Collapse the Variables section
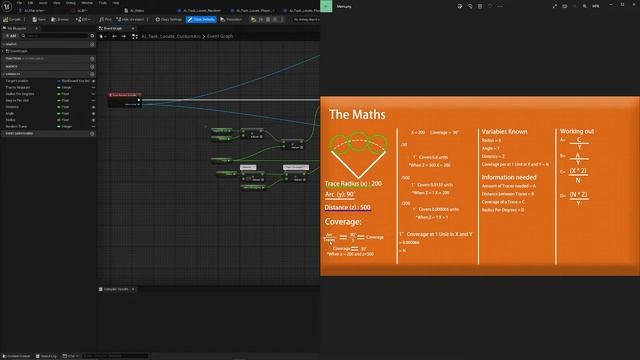 point(3,74)
